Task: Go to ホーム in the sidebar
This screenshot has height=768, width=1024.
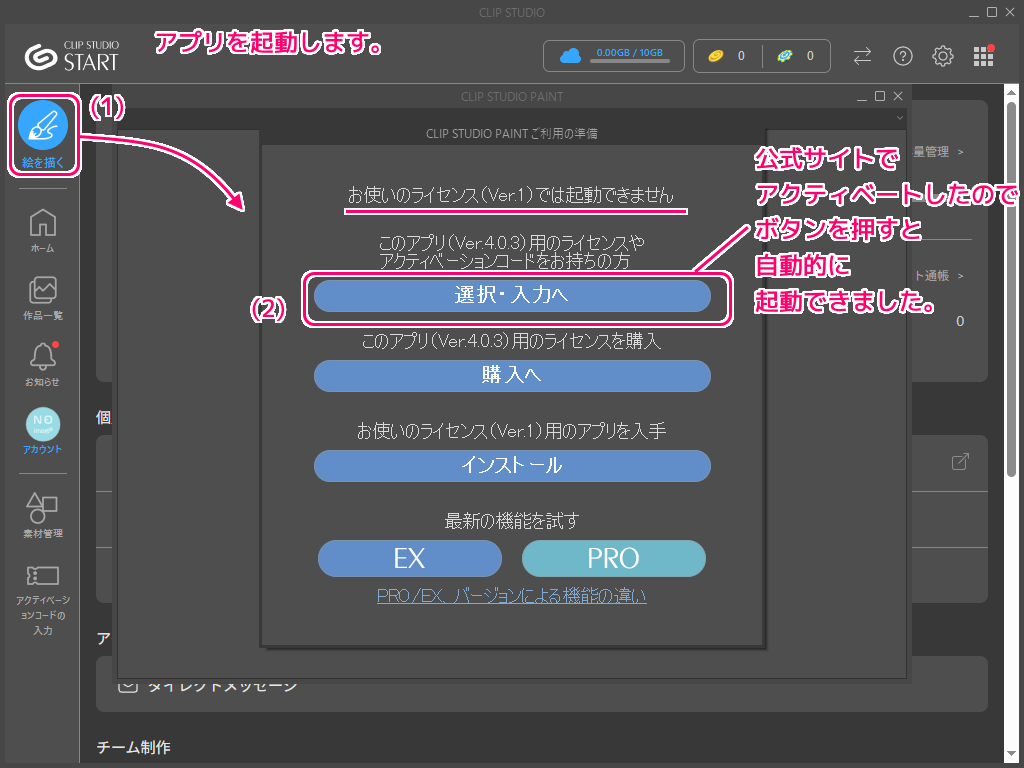Action: [43, 231]
